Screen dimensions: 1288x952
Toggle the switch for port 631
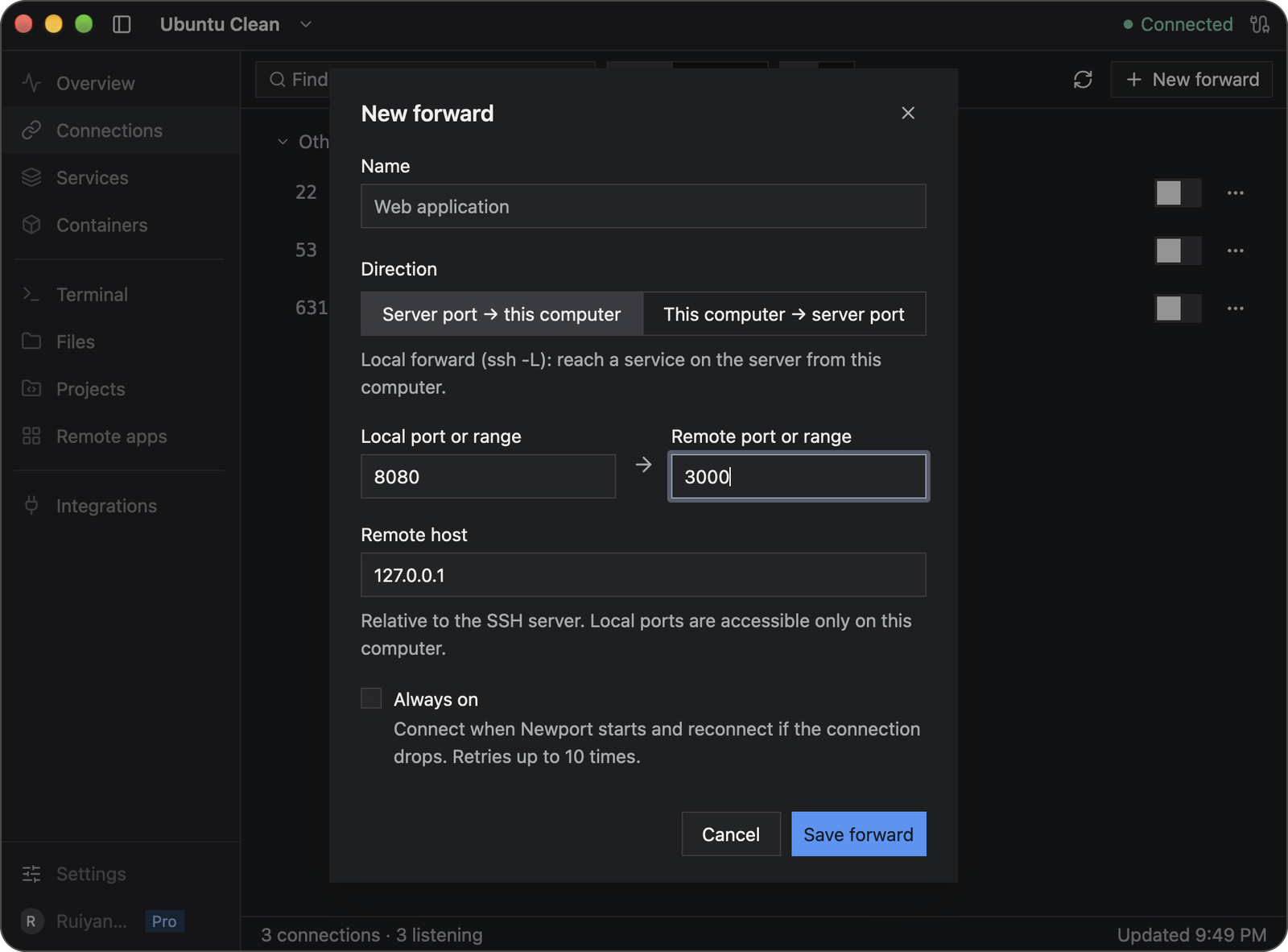pos(1178,308)
